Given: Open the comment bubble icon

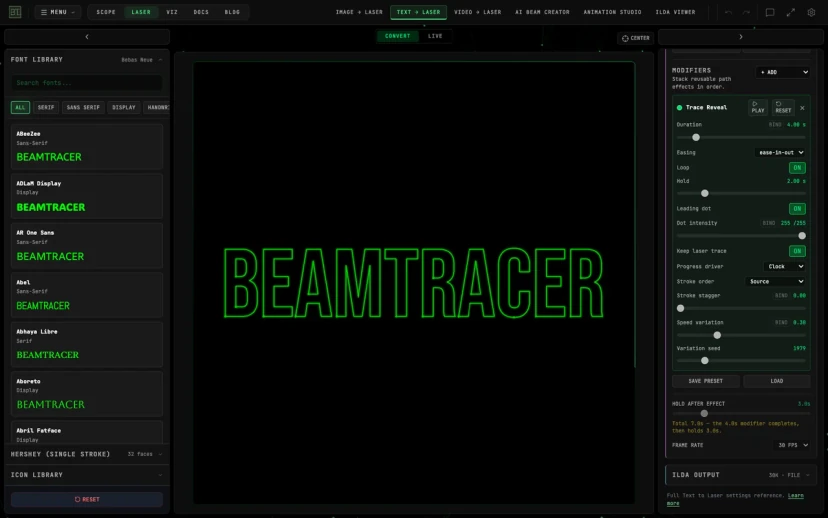Looking at the screenshot, I should 770,12.
